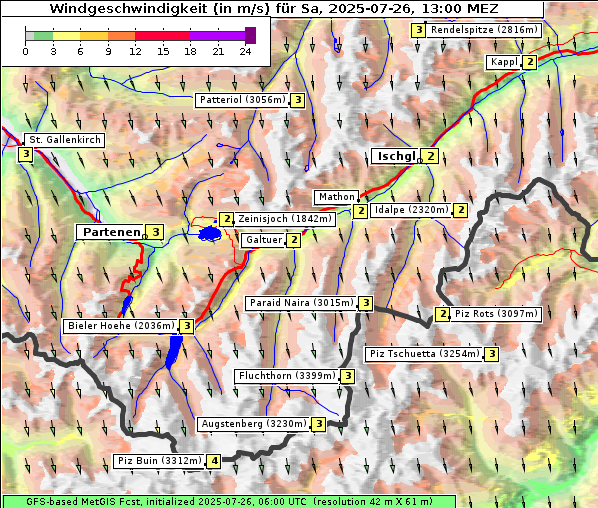Screen dimensions: 598x508
Task: Select the Partenen town label
Action: click(111, 232)
